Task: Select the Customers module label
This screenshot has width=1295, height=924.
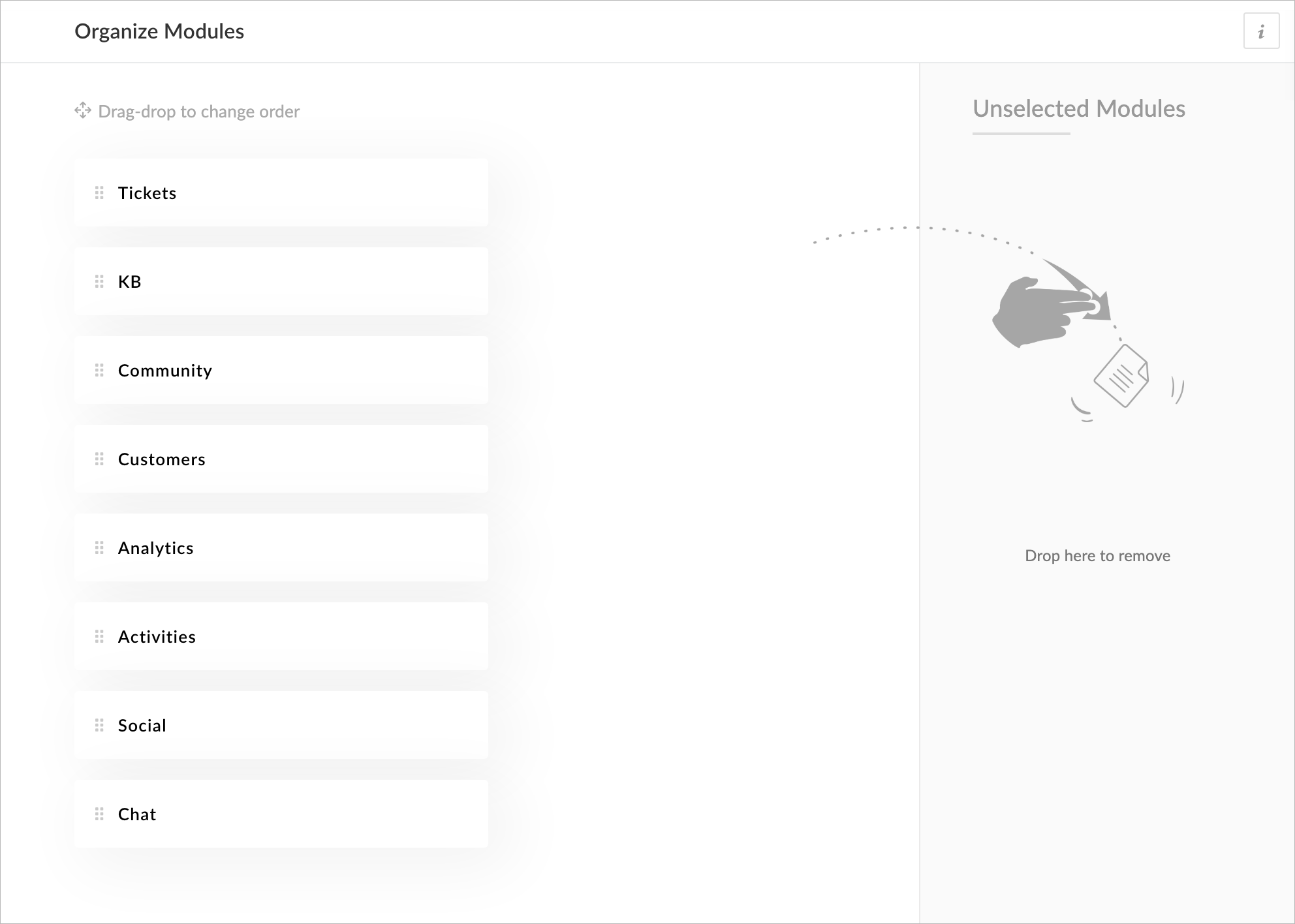Action: click(x=162, y=459)
